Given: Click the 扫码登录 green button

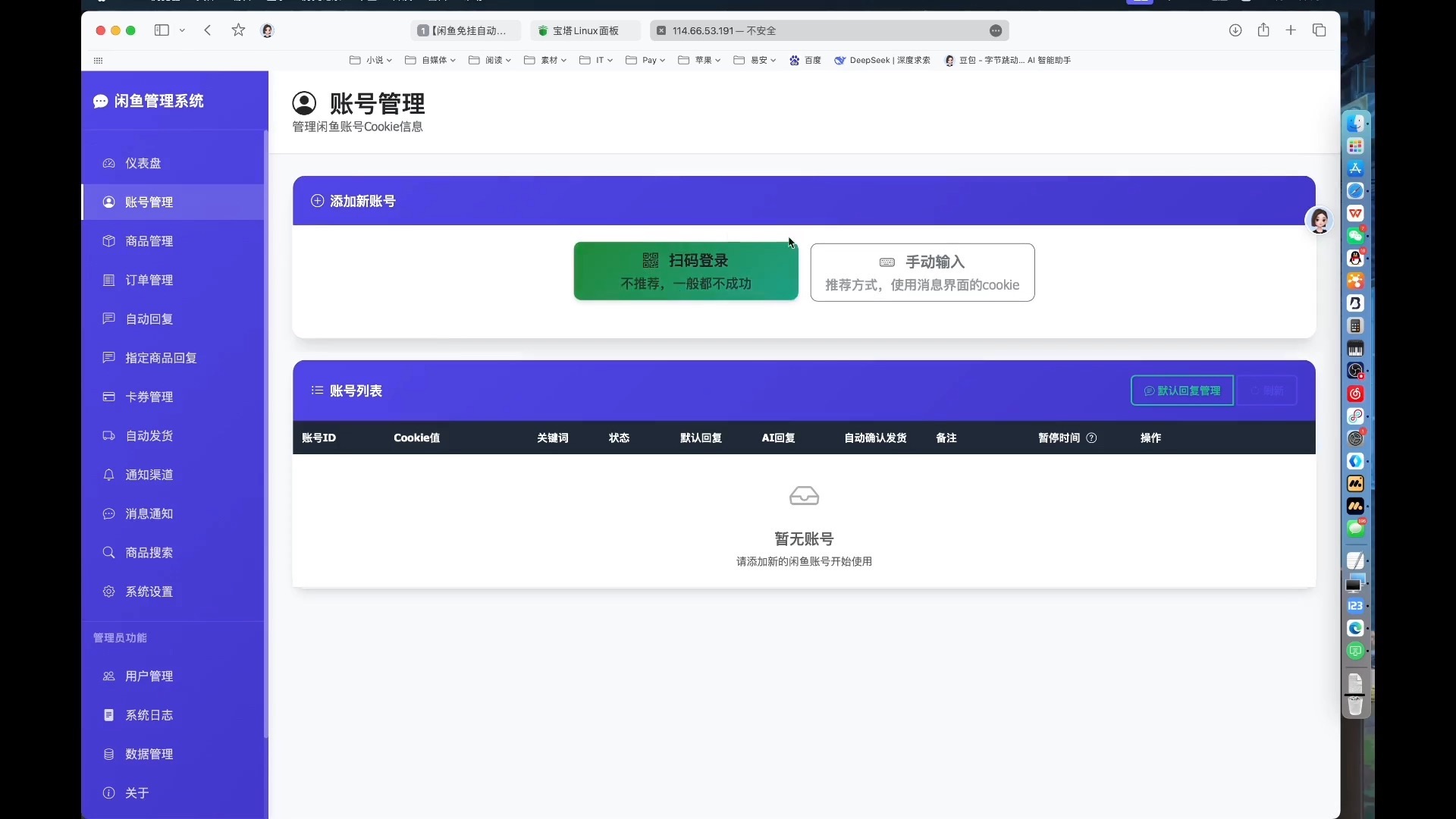Looking at the screenshot, I should (686, 271).
